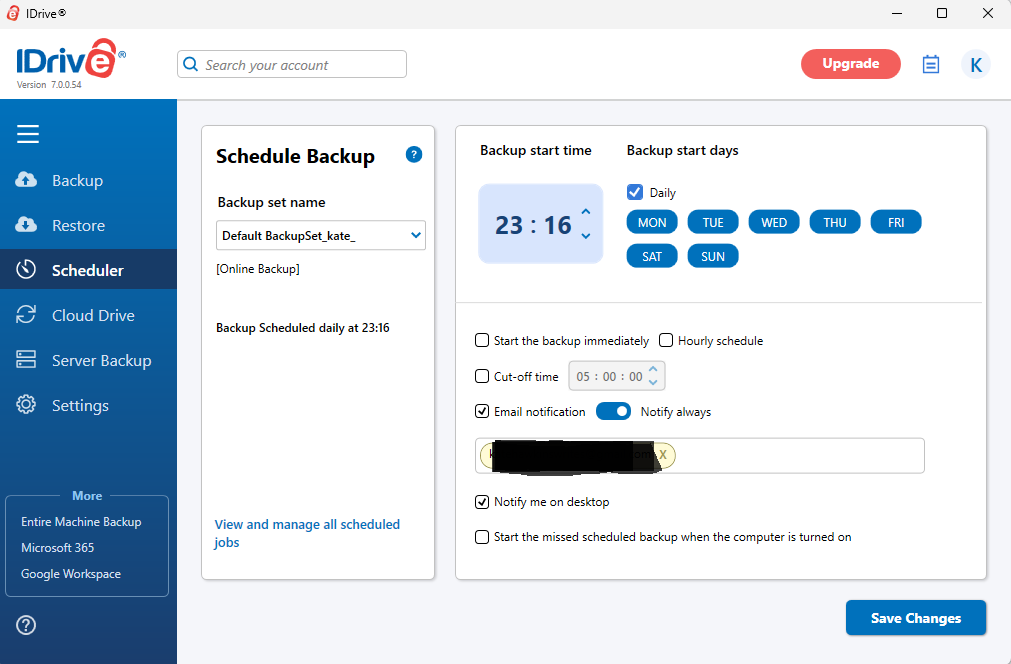Toggle the Notify always switch

(613, 411)
